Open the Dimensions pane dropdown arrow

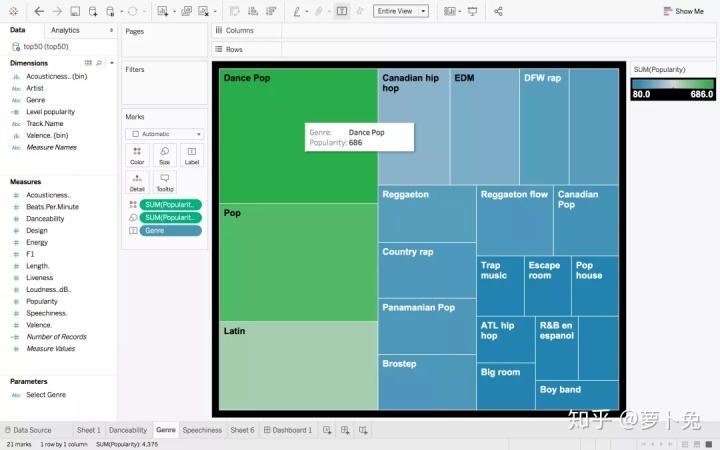click(x=109, y=63)
